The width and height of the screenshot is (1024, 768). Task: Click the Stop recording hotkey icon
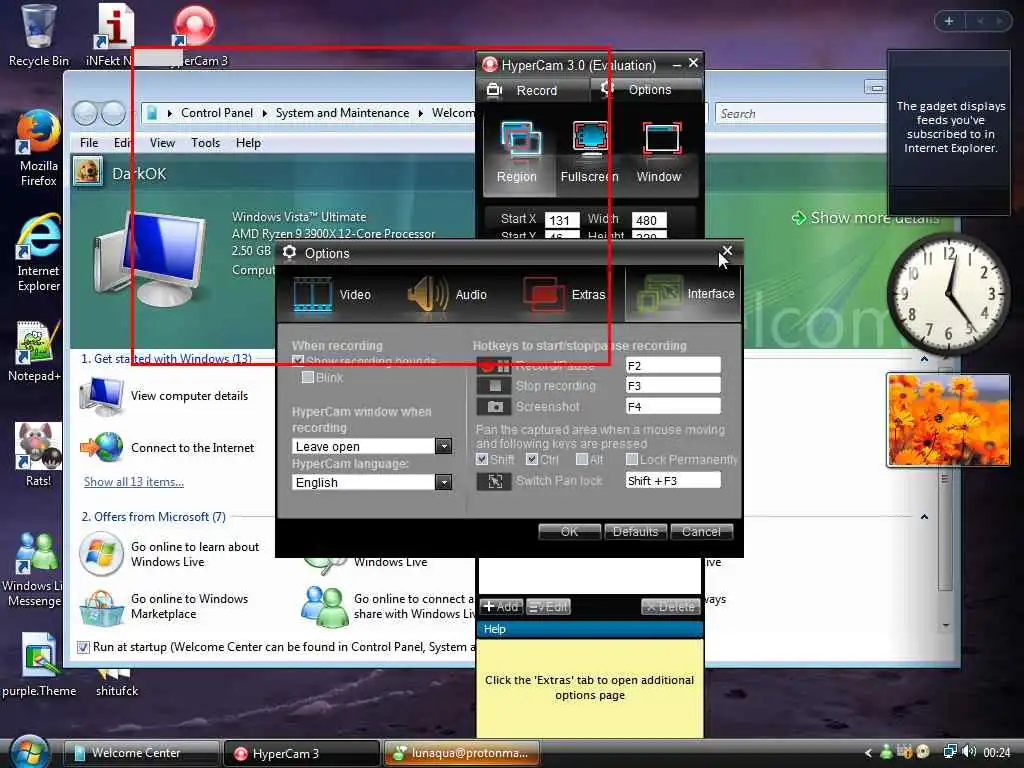pyautogui.click(x=494, y=386)
